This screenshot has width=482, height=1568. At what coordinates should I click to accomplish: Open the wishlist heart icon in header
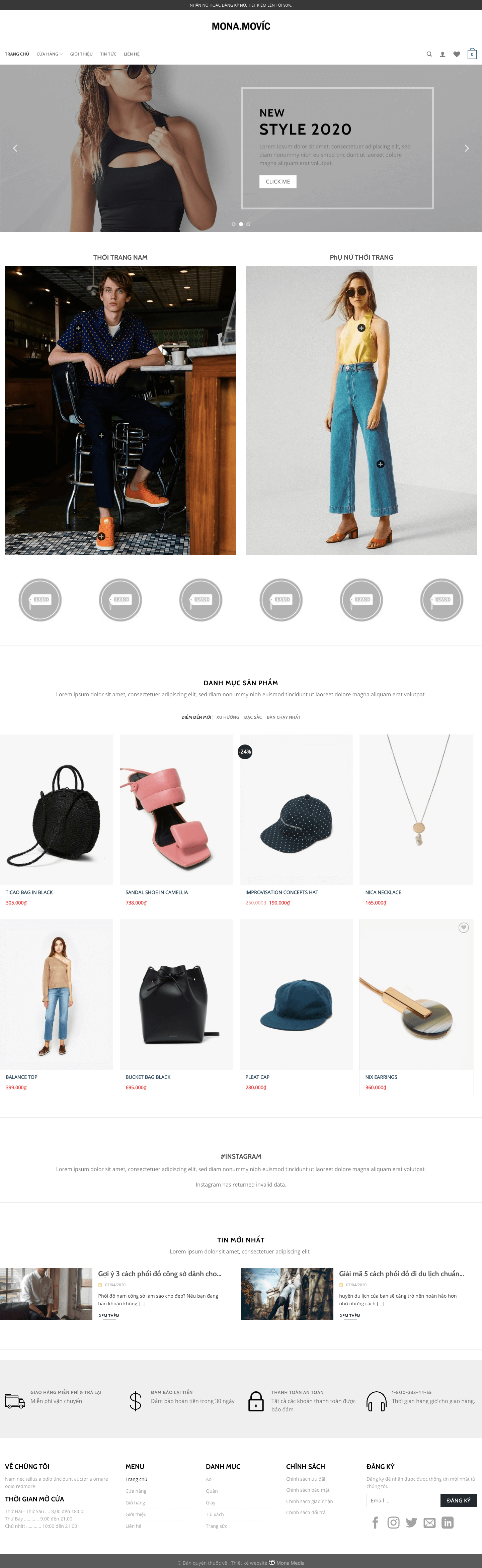click(457, 54)
